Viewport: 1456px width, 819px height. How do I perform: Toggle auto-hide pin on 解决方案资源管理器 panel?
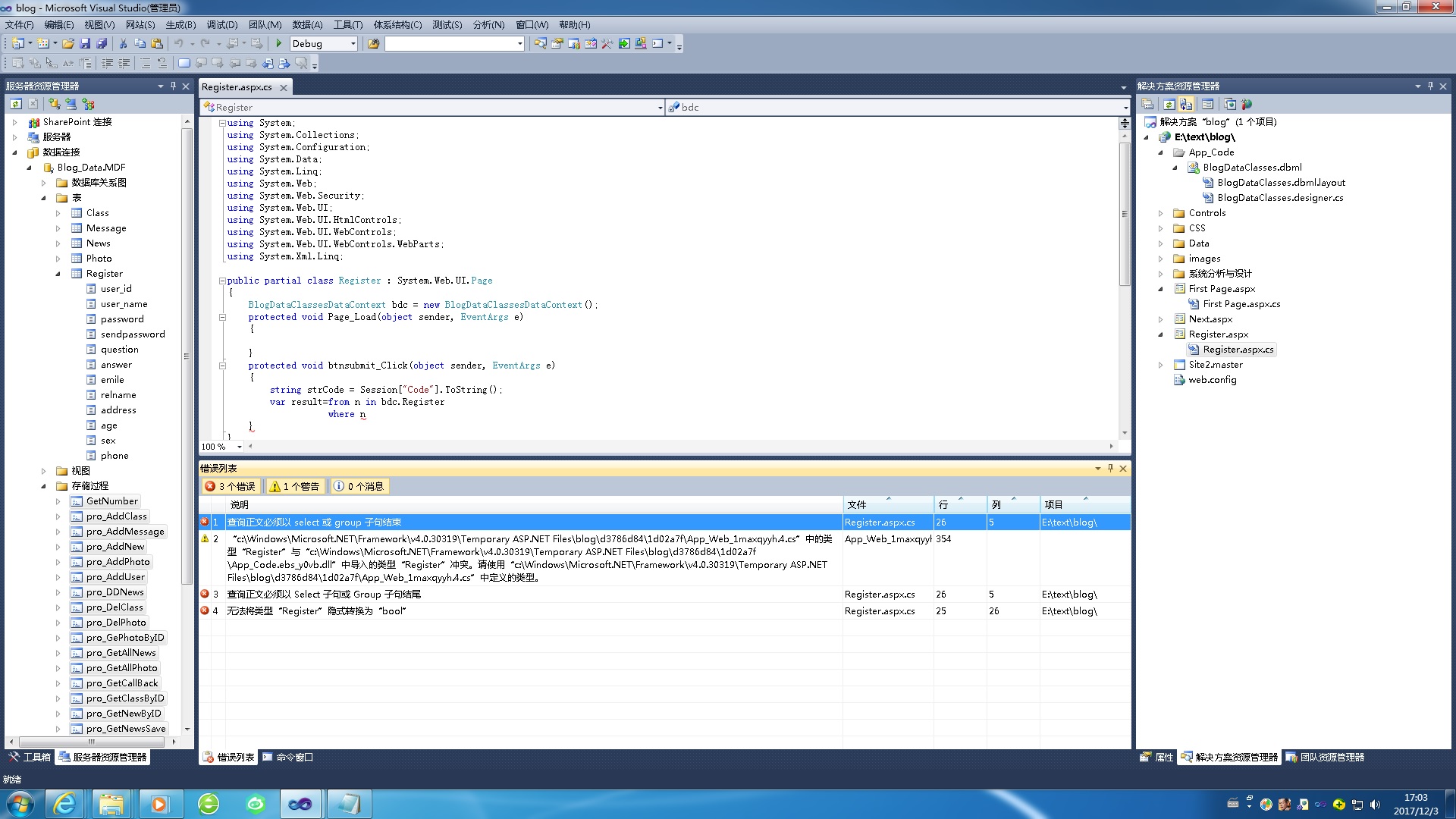click(1430, 86)
